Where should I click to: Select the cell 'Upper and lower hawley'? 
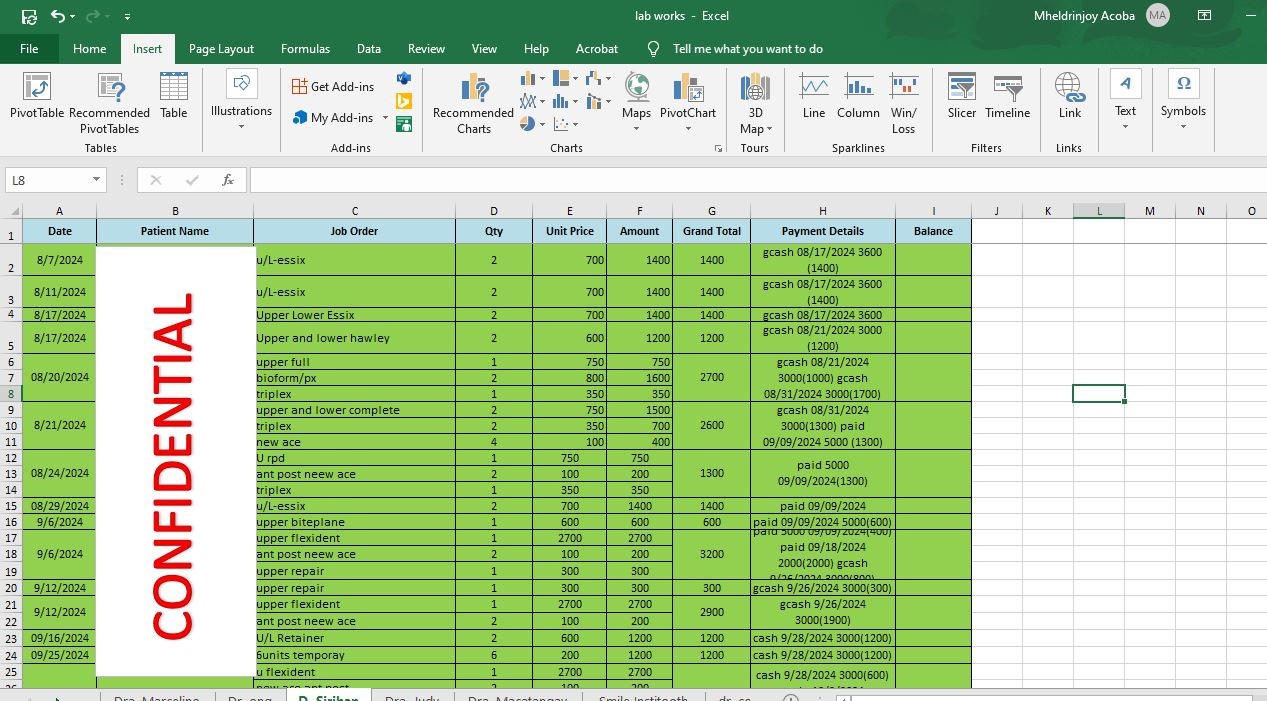click(x=355, y=338)
